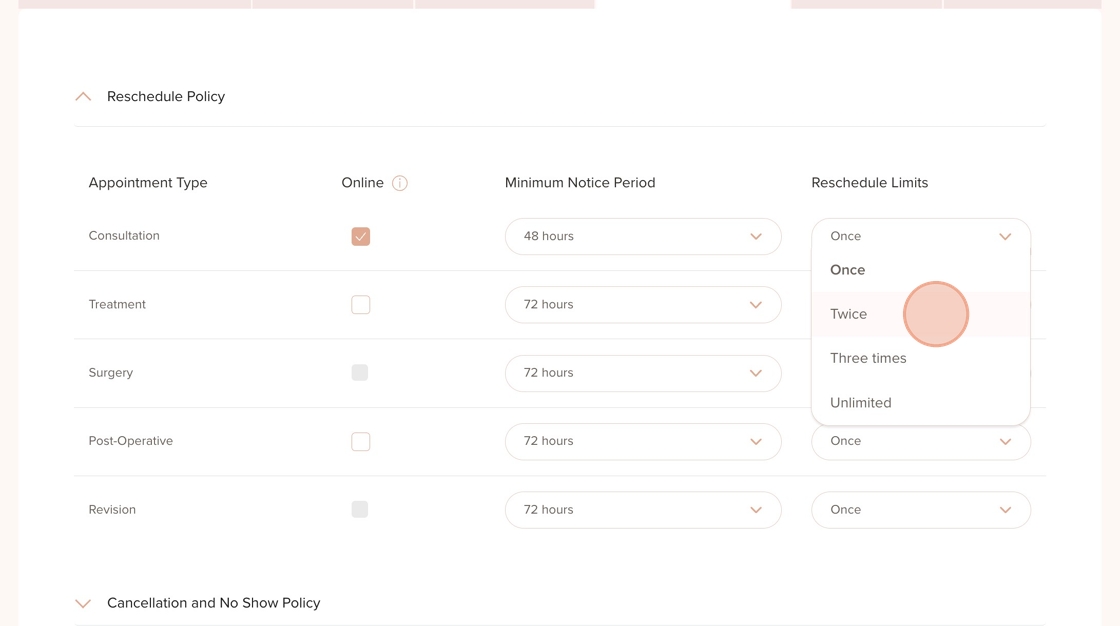Open Treatment minimum notice dropdown
The width and height of the screenshot is (1120, 626).
(642, 305)
